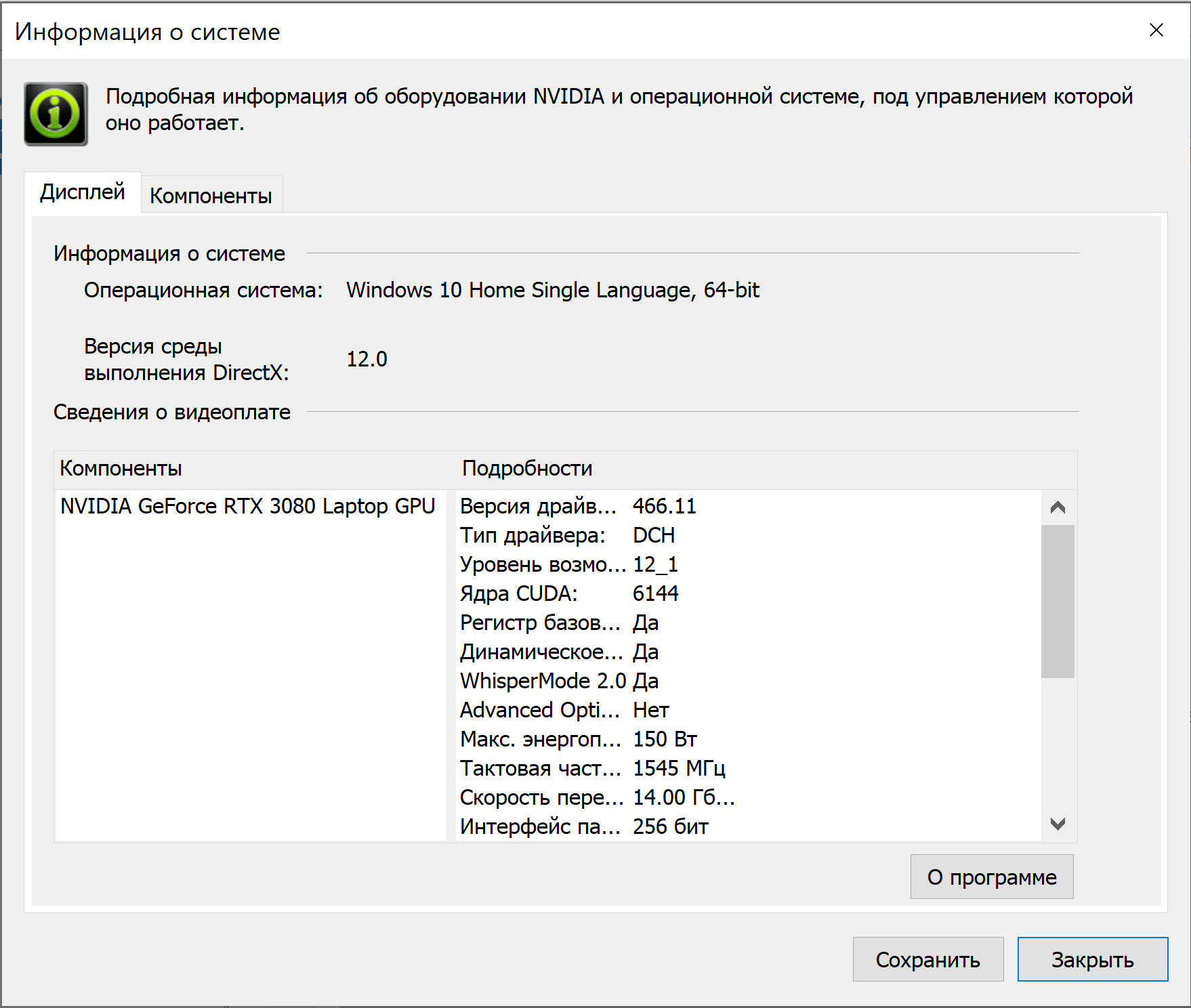Click the details list scroll up arrow
1191x1008 pixels.
pyautogui.click(x=1058, y=507)
